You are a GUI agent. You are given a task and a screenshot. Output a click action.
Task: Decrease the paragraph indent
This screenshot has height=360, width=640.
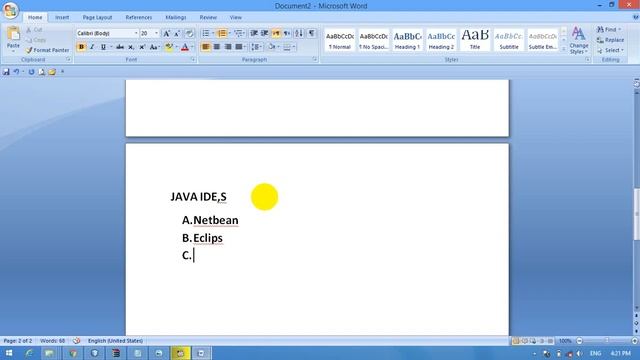click(x=254, y=33)
